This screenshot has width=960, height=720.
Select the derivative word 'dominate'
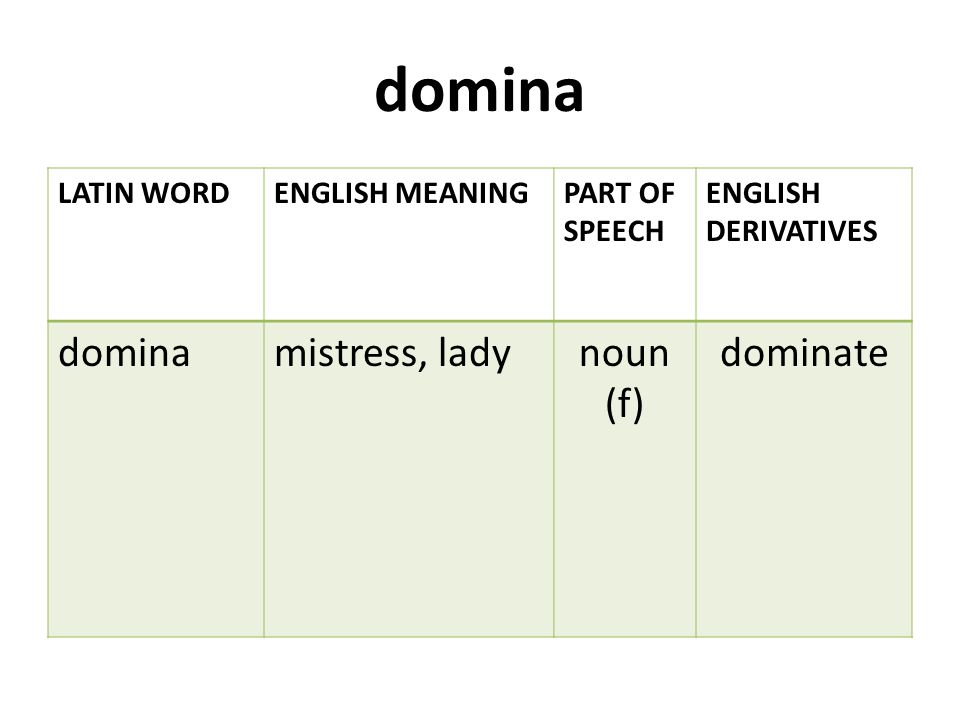pos(804,353)
